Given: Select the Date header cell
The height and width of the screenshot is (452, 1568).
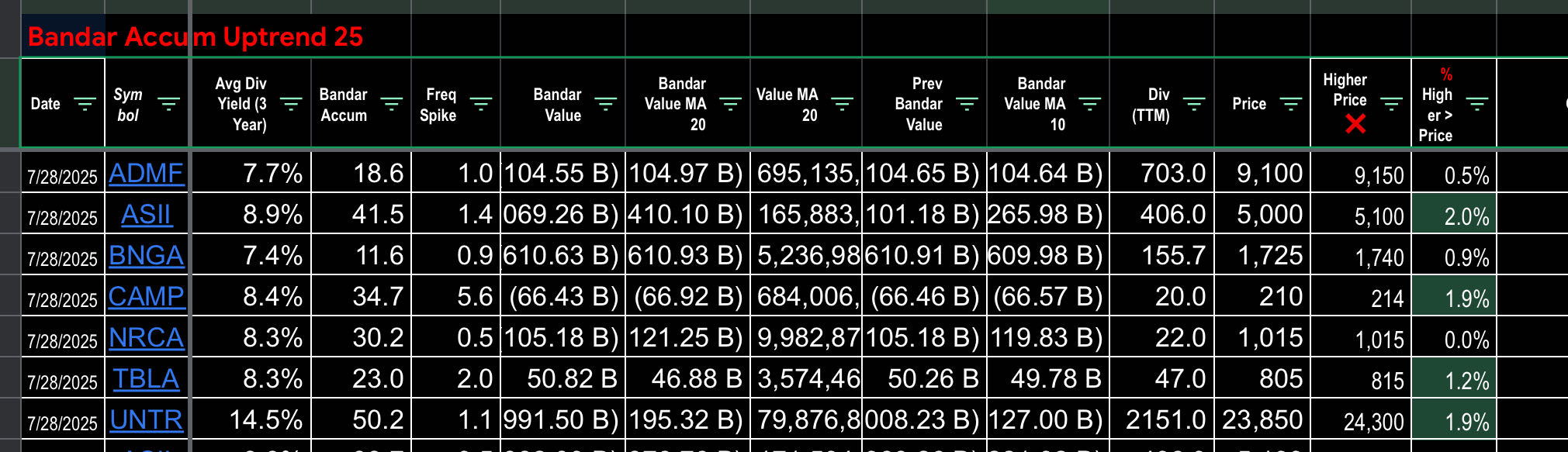Looking at the screenshot, I should pos(62,103).
